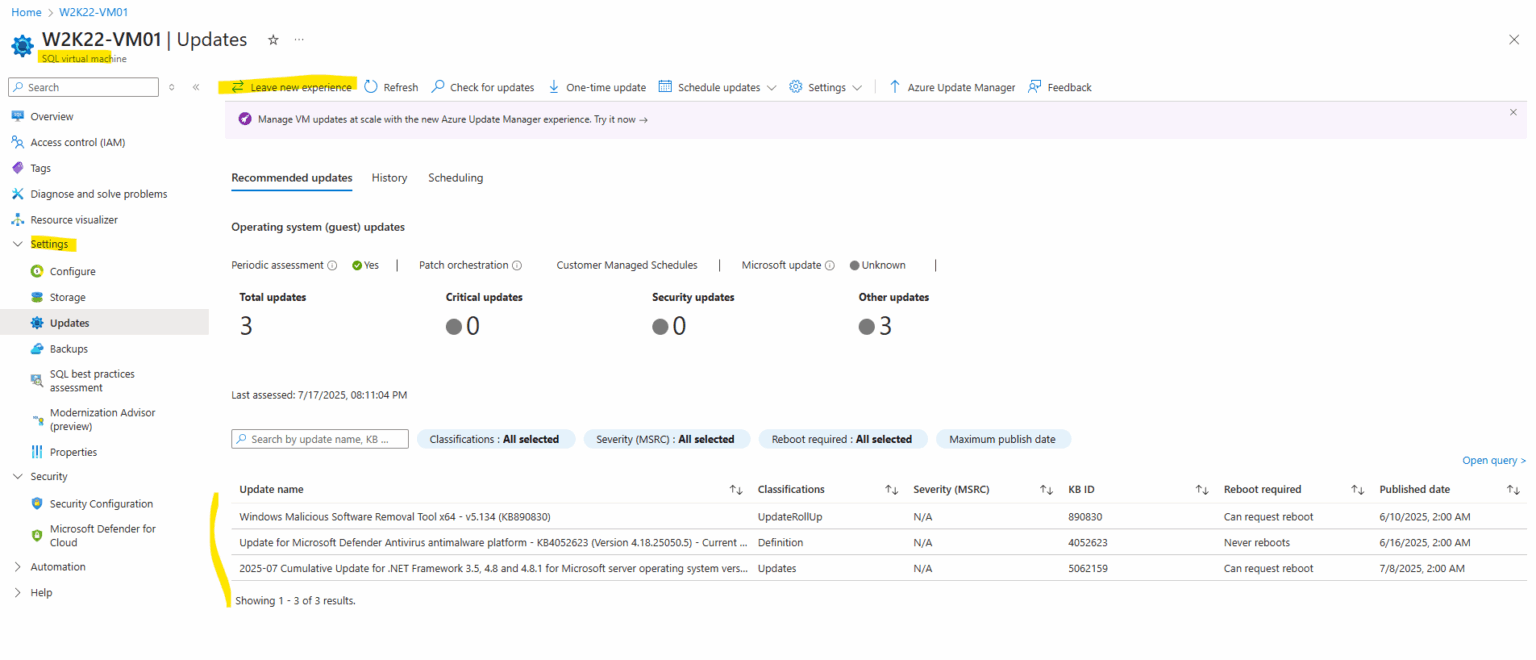The width and height of the screenshot is (1536, 660).
Task: Open the Scheduling tab
Action: click(455, 178)
